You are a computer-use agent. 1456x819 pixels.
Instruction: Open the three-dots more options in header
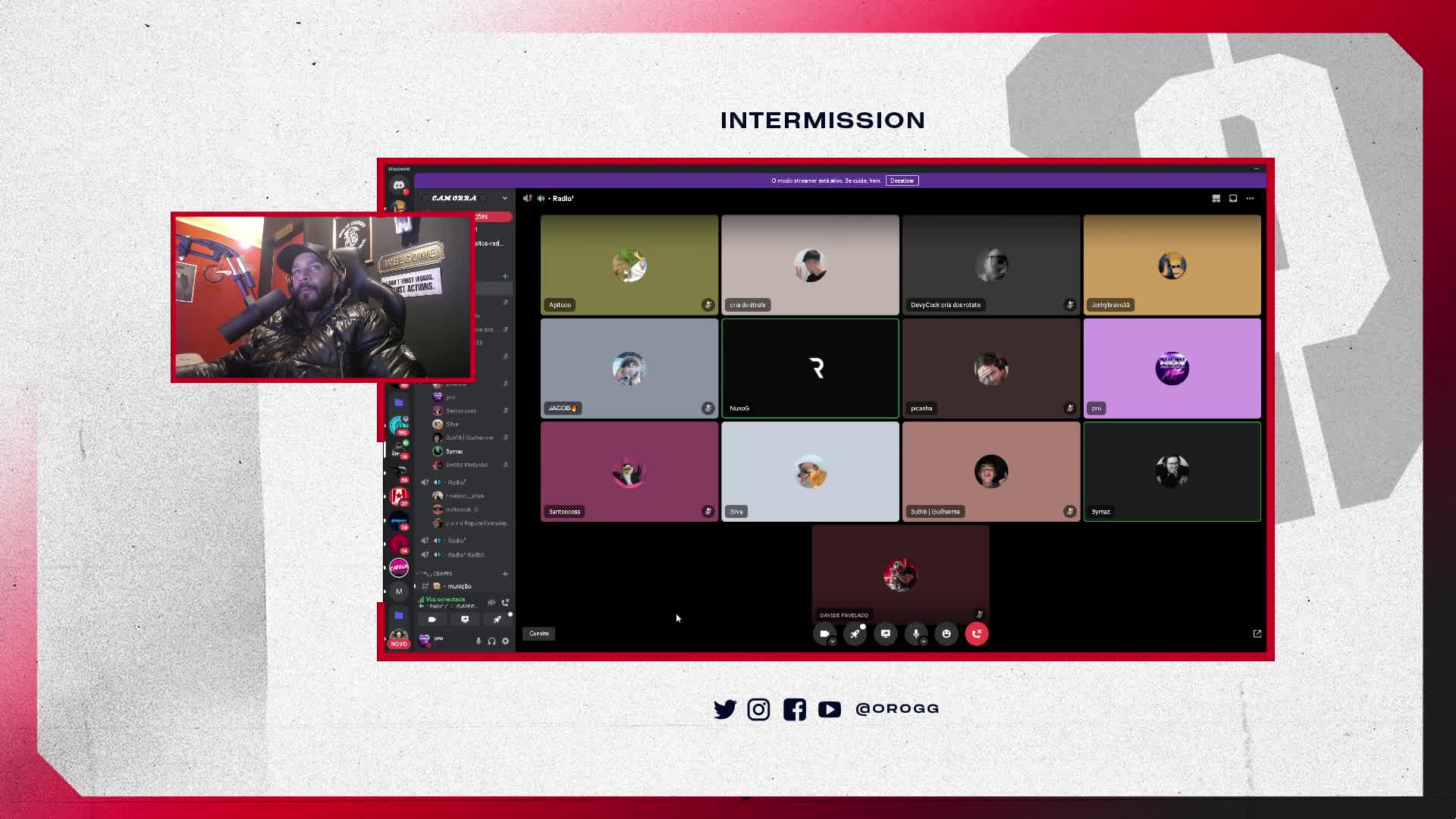(x=1250, y=199)
